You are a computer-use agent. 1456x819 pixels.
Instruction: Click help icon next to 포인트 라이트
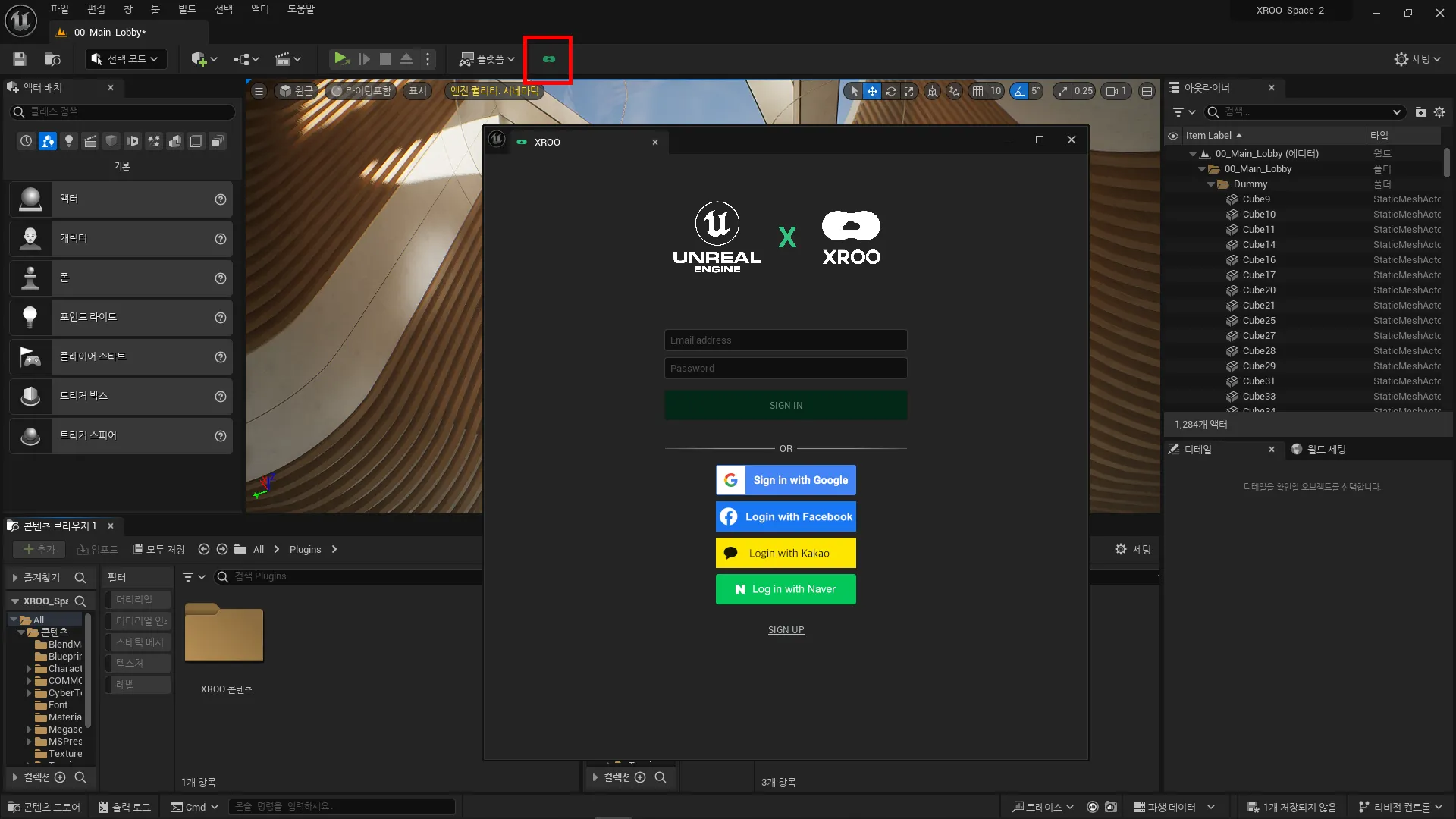pyautogui.click(x=221, y=318)
